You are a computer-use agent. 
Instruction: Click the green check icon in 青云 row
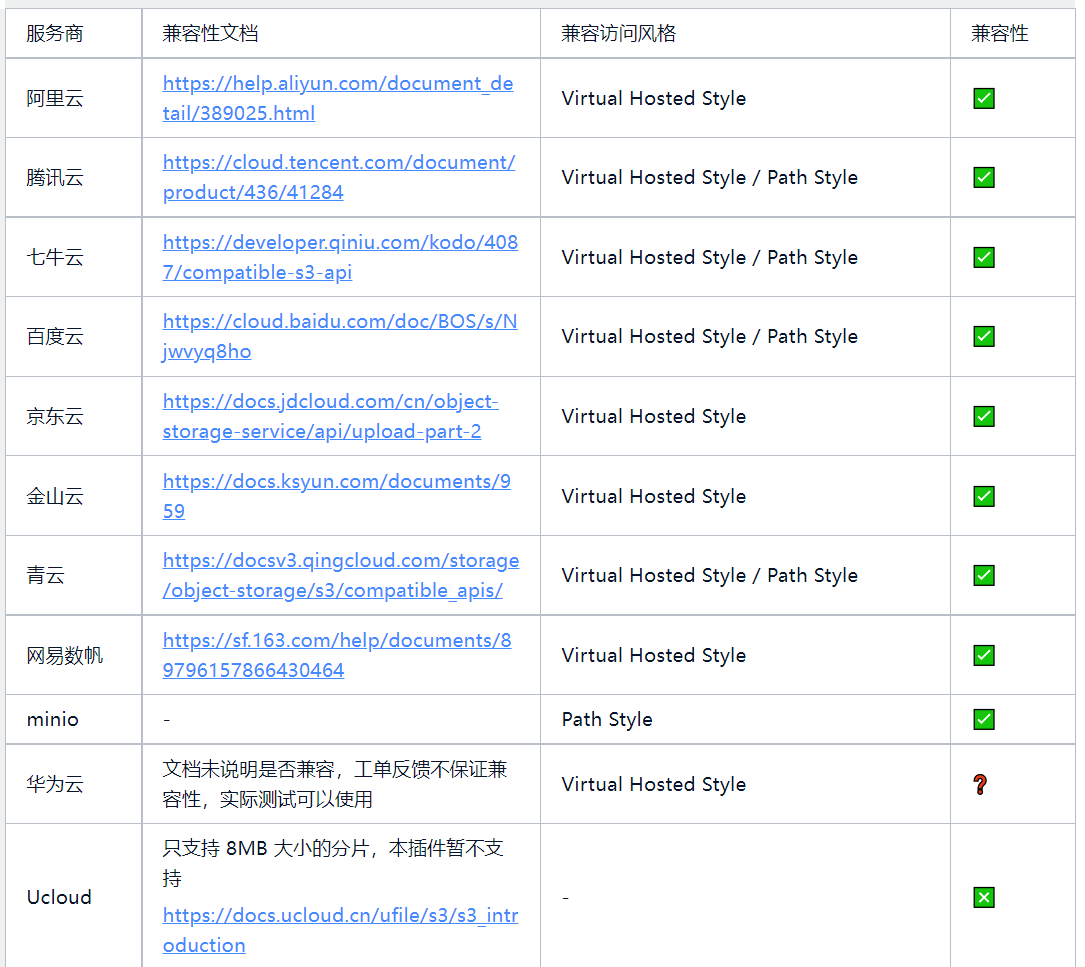(x=983, y=575)
